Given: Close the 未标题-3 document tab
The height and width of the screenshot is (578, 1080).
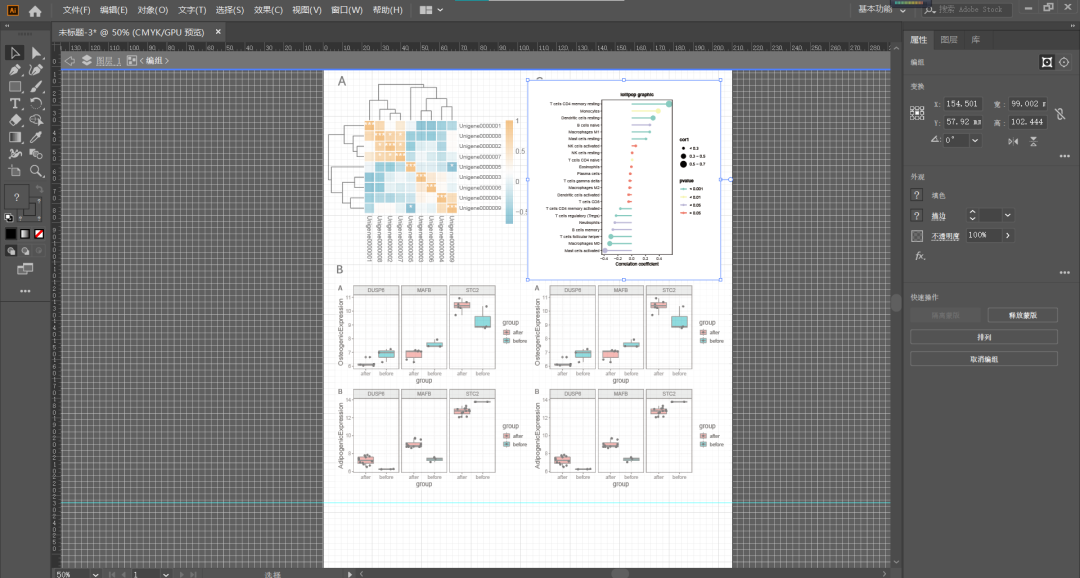Looking at the screenshot, I should [218, 32].
